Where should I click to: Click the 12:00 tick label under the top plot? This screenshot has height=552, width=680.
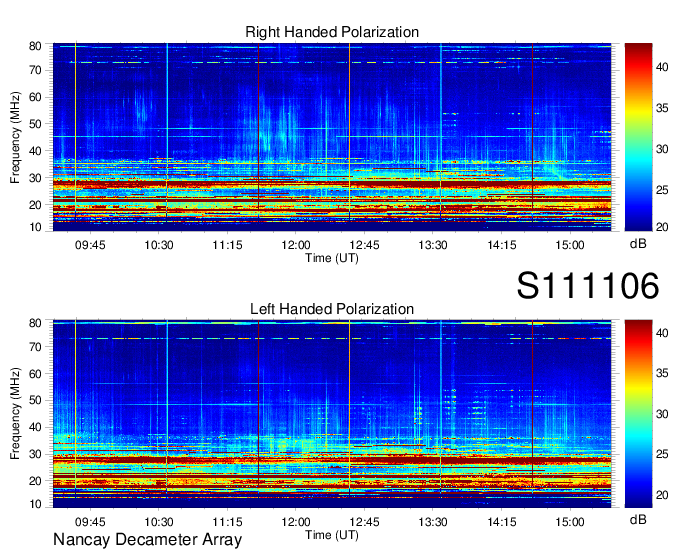[x=296, y=245]
